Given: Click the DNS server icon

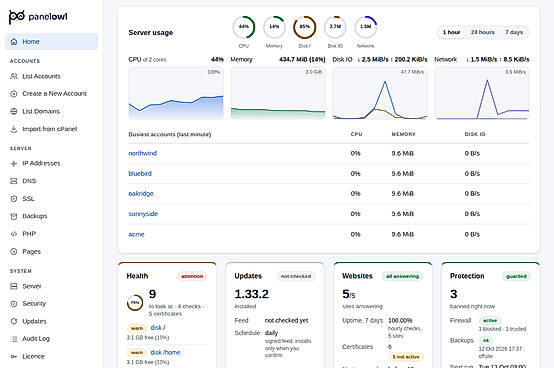Looking at the screenshot, I should [14, 181].
